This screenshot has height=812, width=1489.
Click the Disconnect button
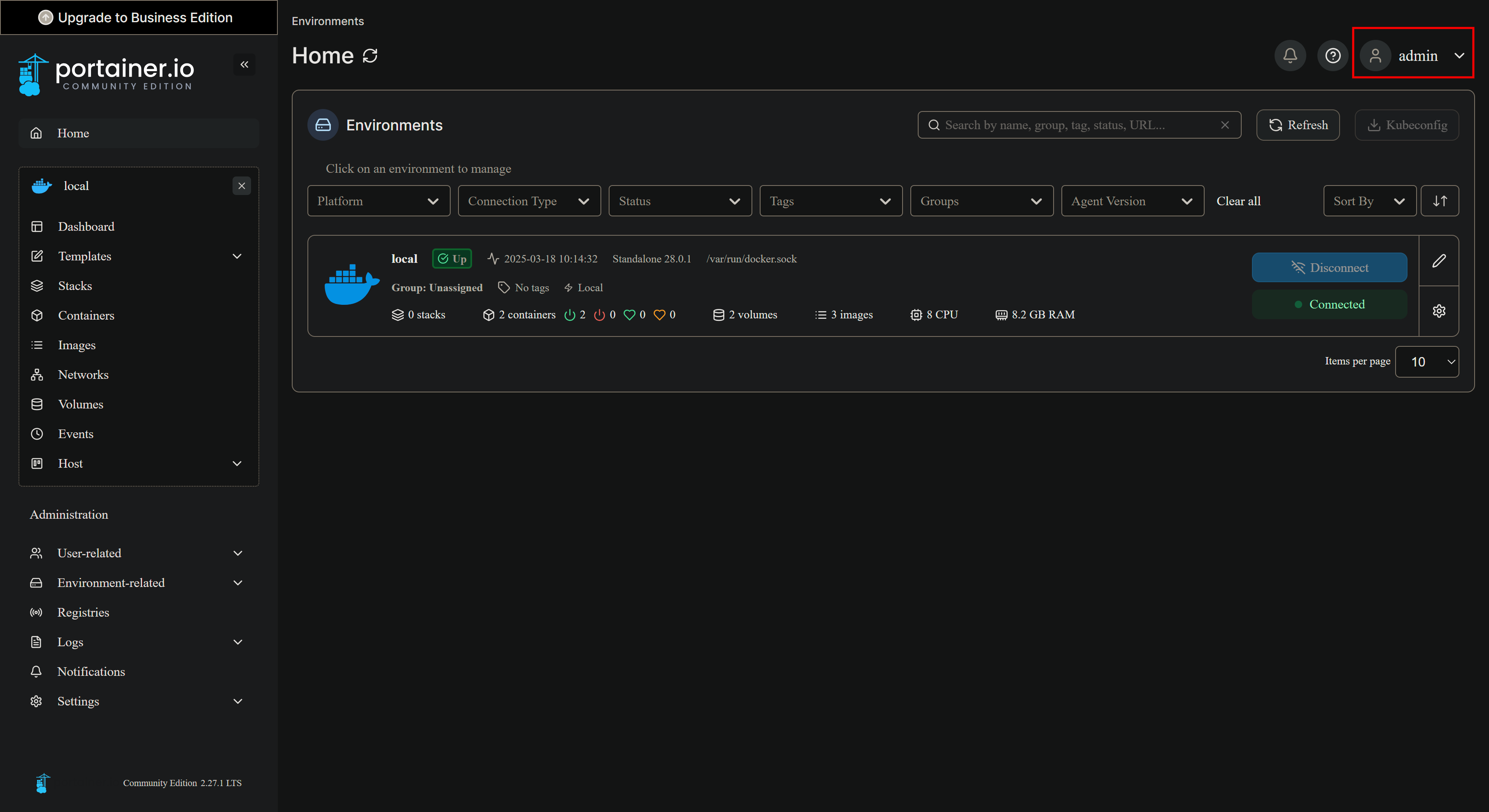pos(1329,267)
